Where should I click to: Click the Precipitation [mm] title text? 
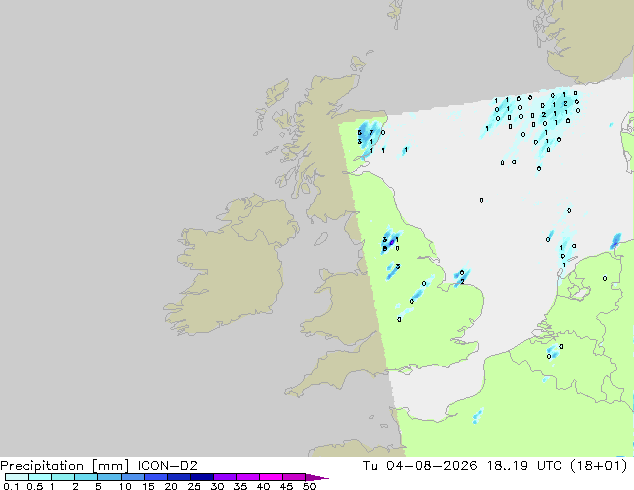click(x=65, y=466)
